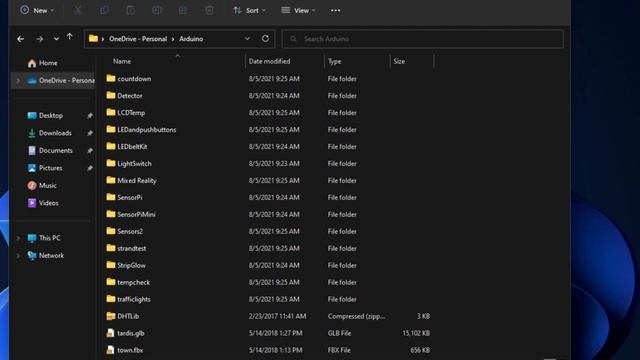Viewport: 640px width, 360px height.
Task: Open Pictures quick access item
Action: point(45,168)
